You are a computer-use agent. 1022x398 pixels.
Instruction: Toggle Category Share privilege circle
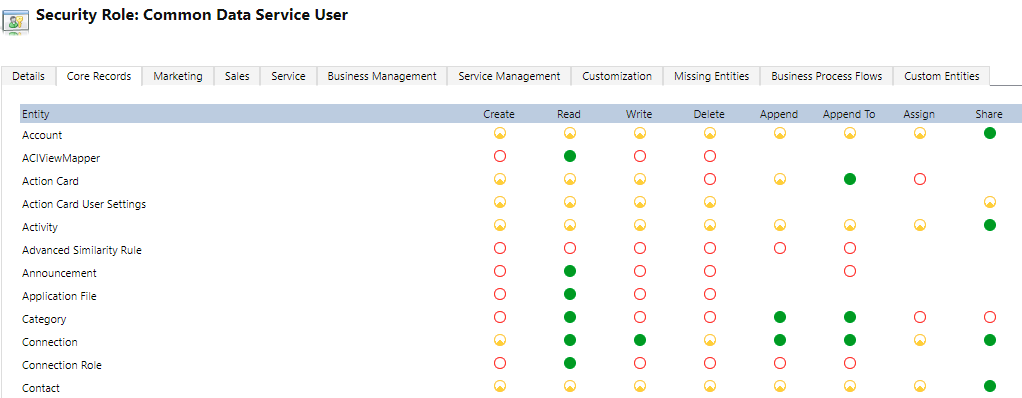989,317
